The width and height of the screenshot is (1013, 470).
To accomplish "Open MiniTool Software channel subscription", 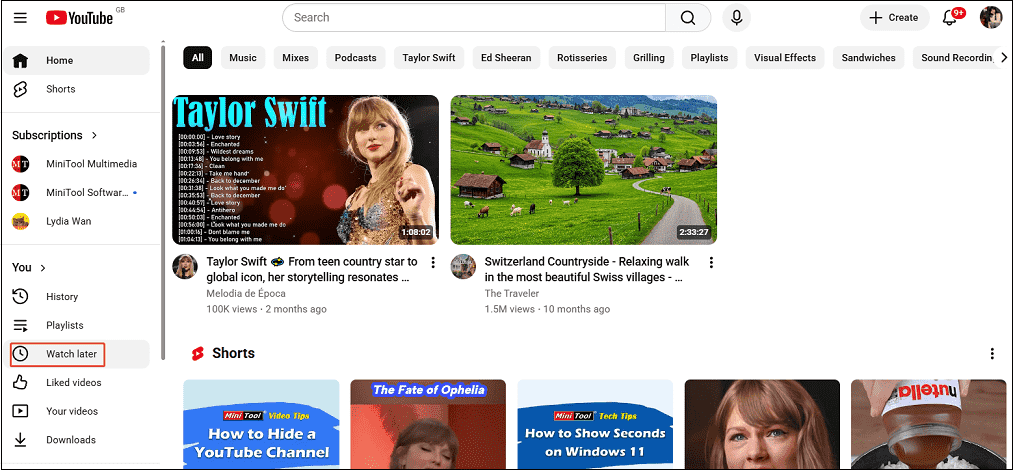I will pos(76,192).
